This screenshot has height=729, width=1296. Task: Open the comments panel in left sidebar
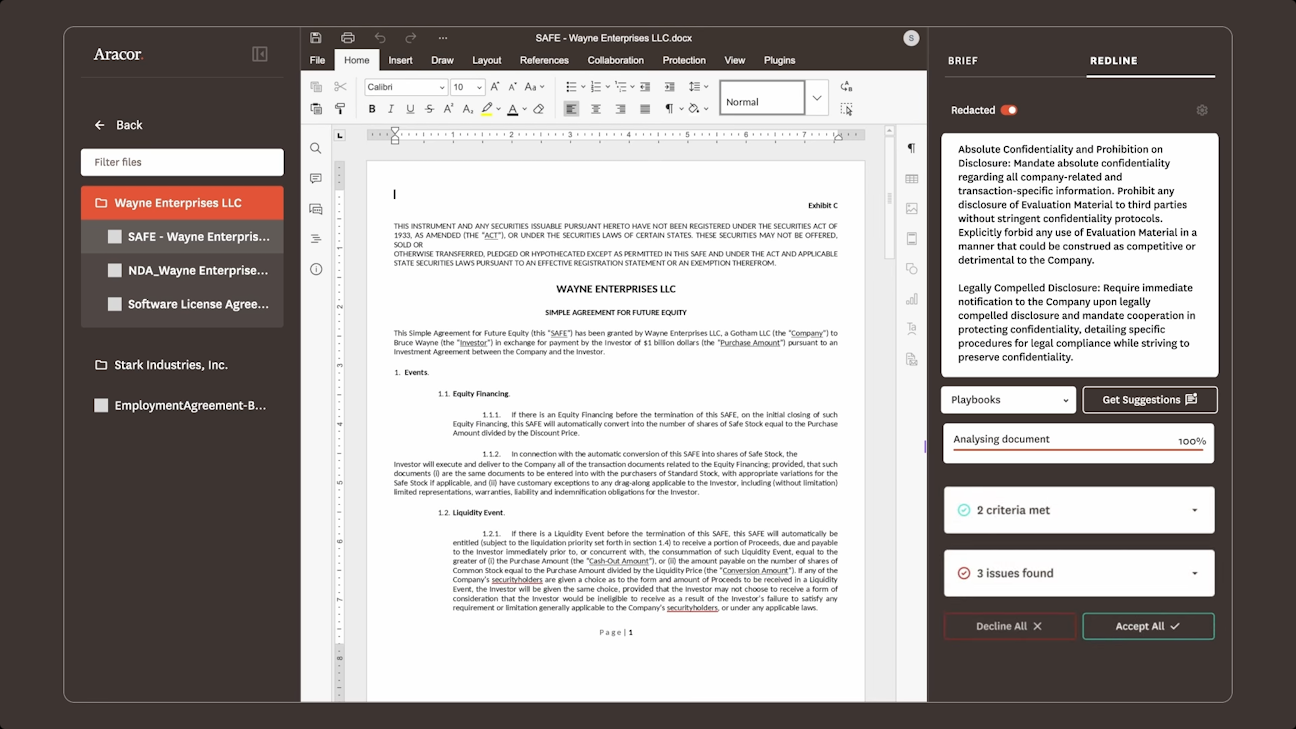[x=316, y=179]
